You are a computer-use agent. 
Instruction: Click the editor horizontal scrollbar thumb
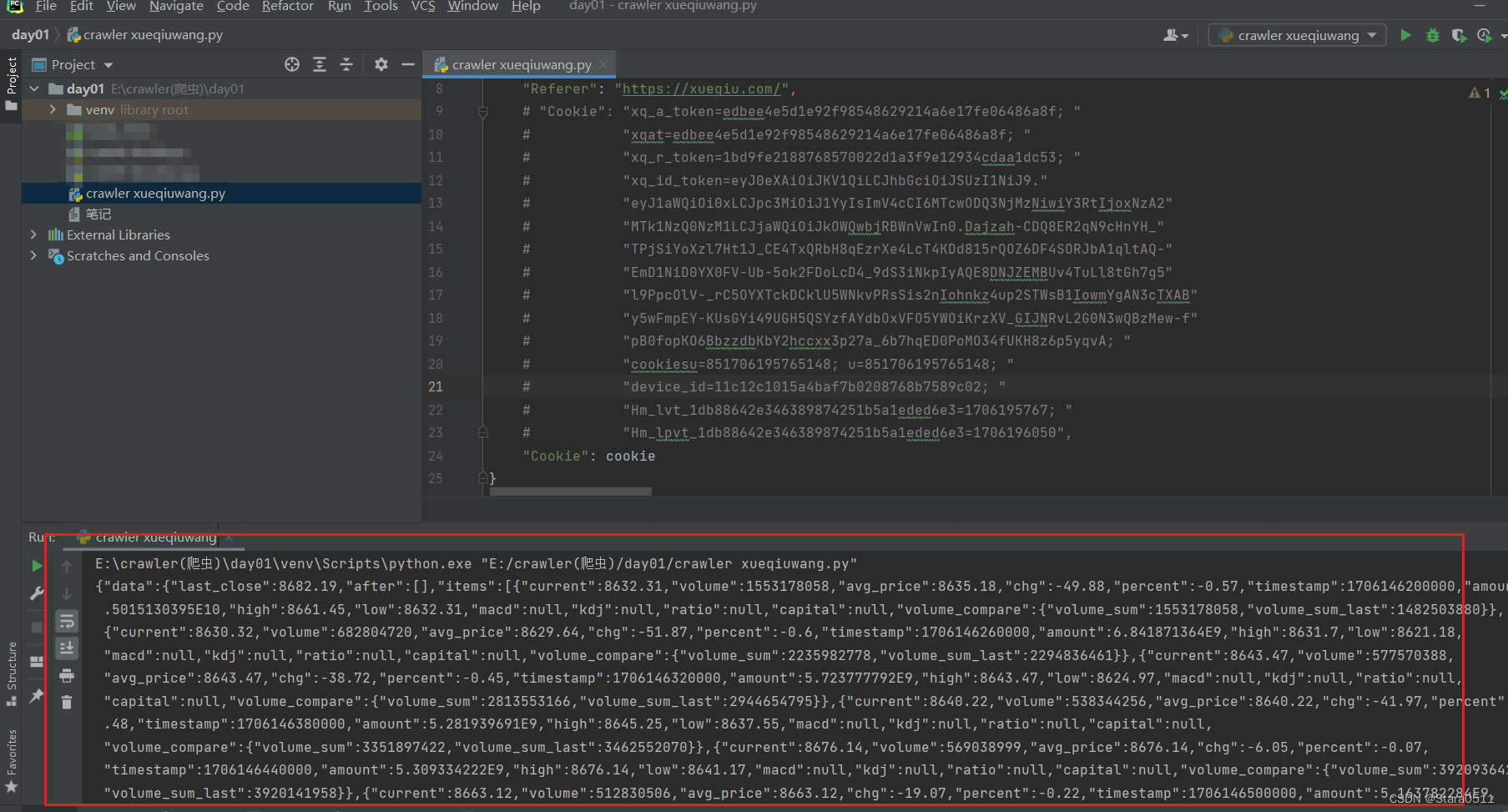pyautogui.click(x=570, y=492)
